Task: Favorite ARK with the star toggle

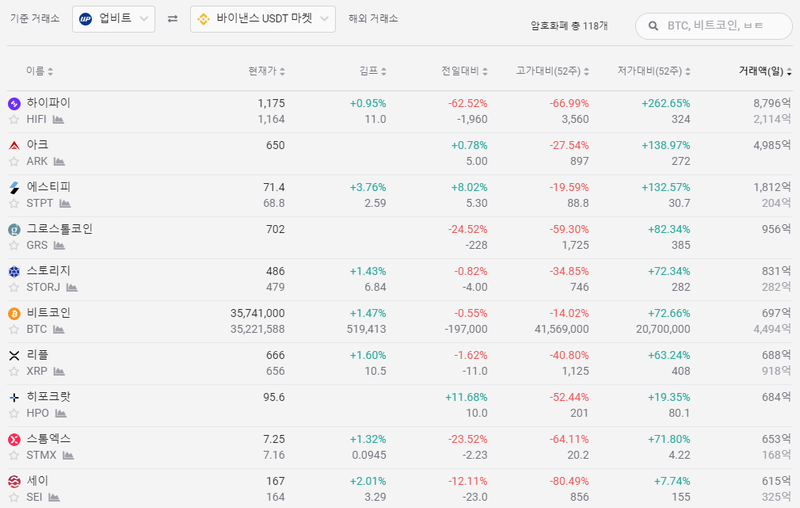Action: click(14, 162)
